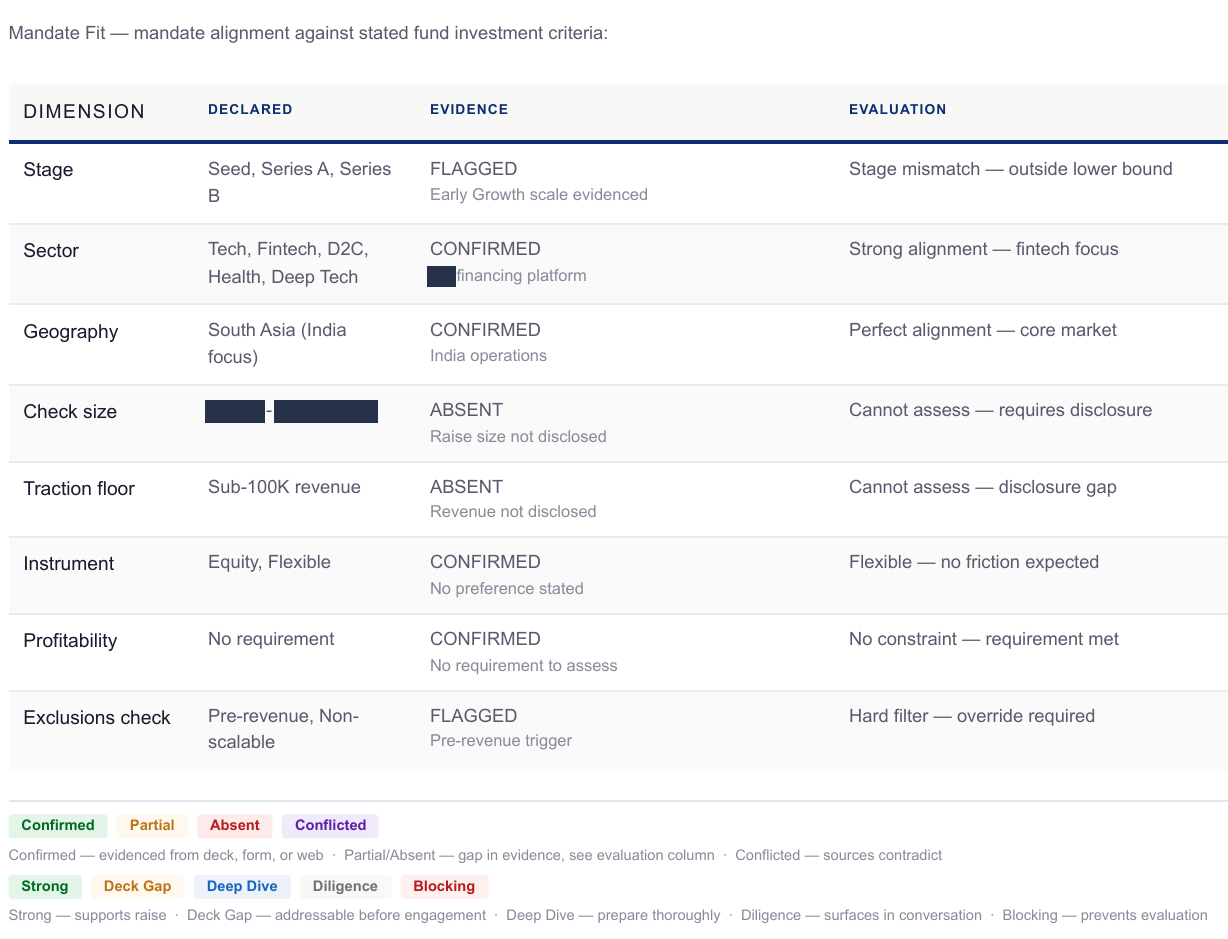Viewport: 1228px width, 939px height.
Task: Click the Exclusions check row label
Action: 97,717
